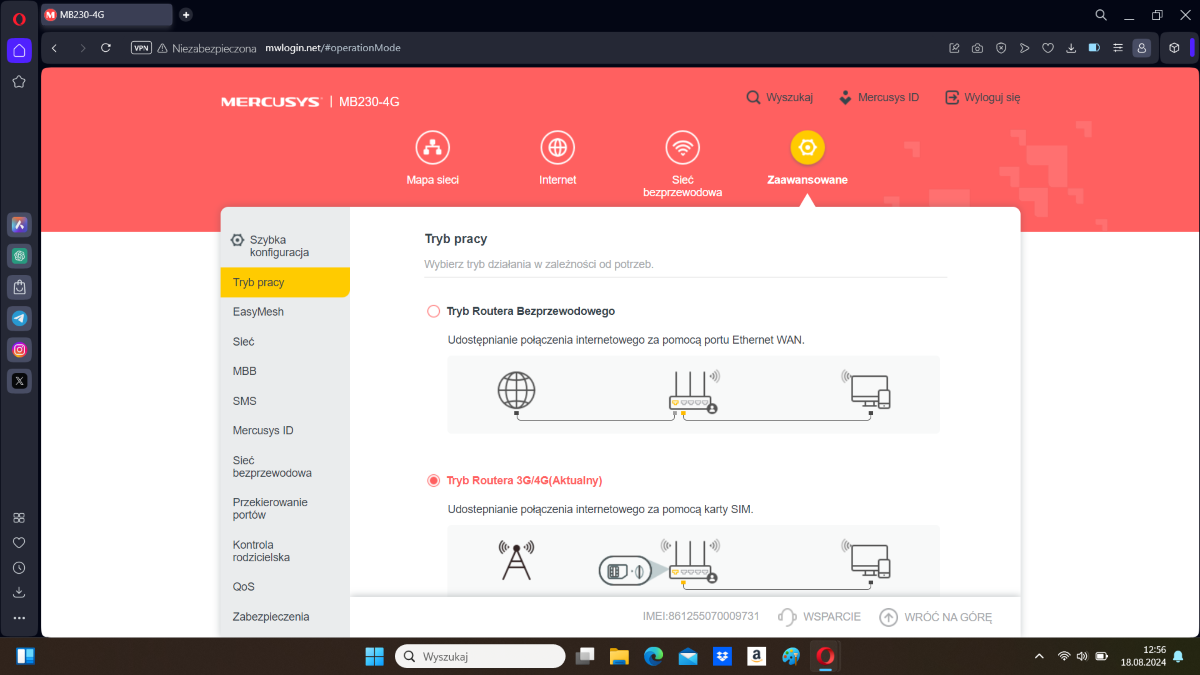This screenshot has width=1200, height=675.
Task: Open File Explorer from taskbar
Action: pyautogui.click(x=619, y=656)
